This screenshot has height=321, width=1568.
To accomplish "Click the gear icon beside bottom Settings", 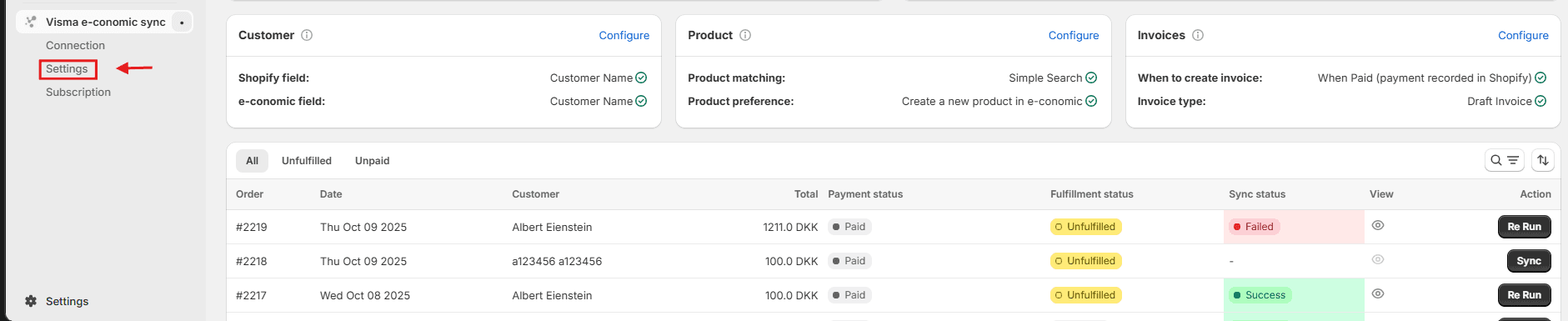I will 31,301.
